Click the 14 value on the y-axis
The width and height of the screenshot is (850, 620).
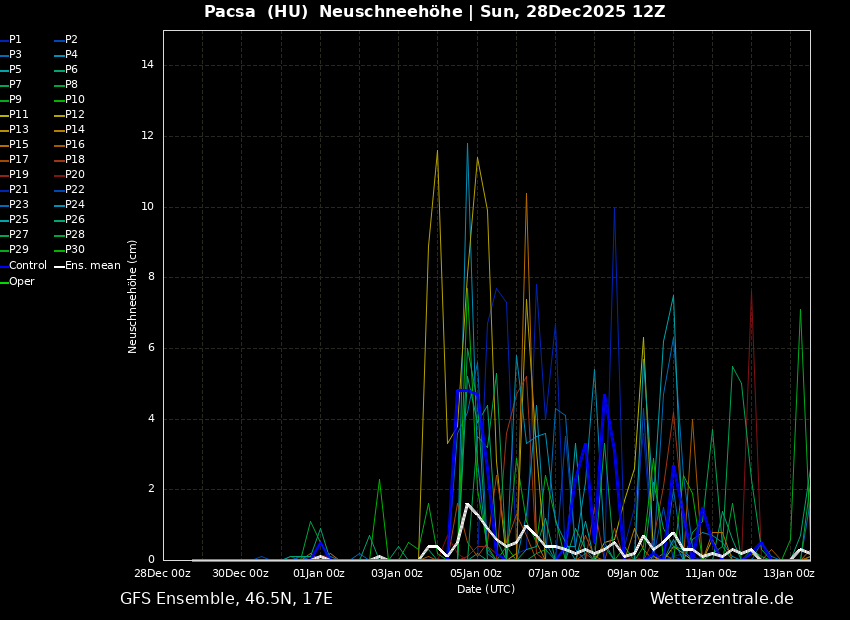(147, 65)
